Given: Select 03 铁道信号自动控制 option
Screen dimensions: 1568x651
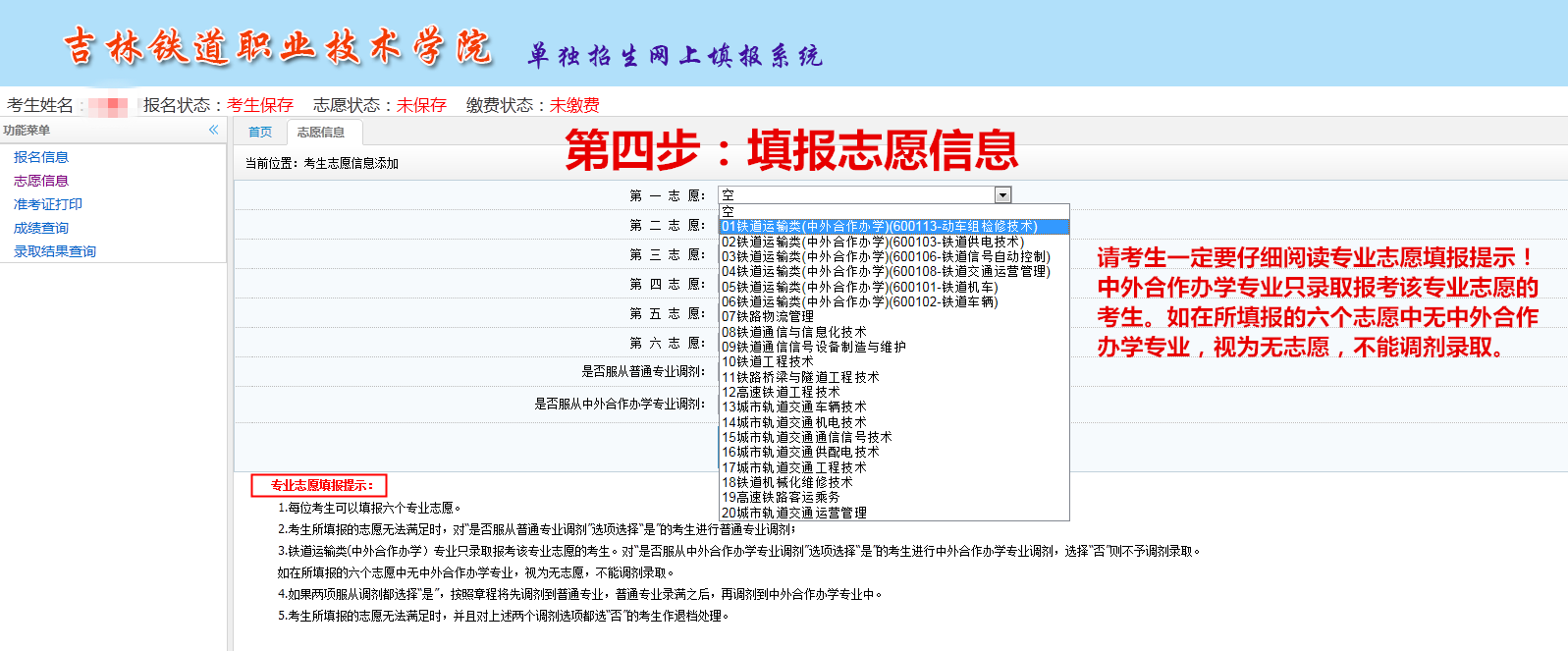Looking at the screenshot, I should (886, 256).
